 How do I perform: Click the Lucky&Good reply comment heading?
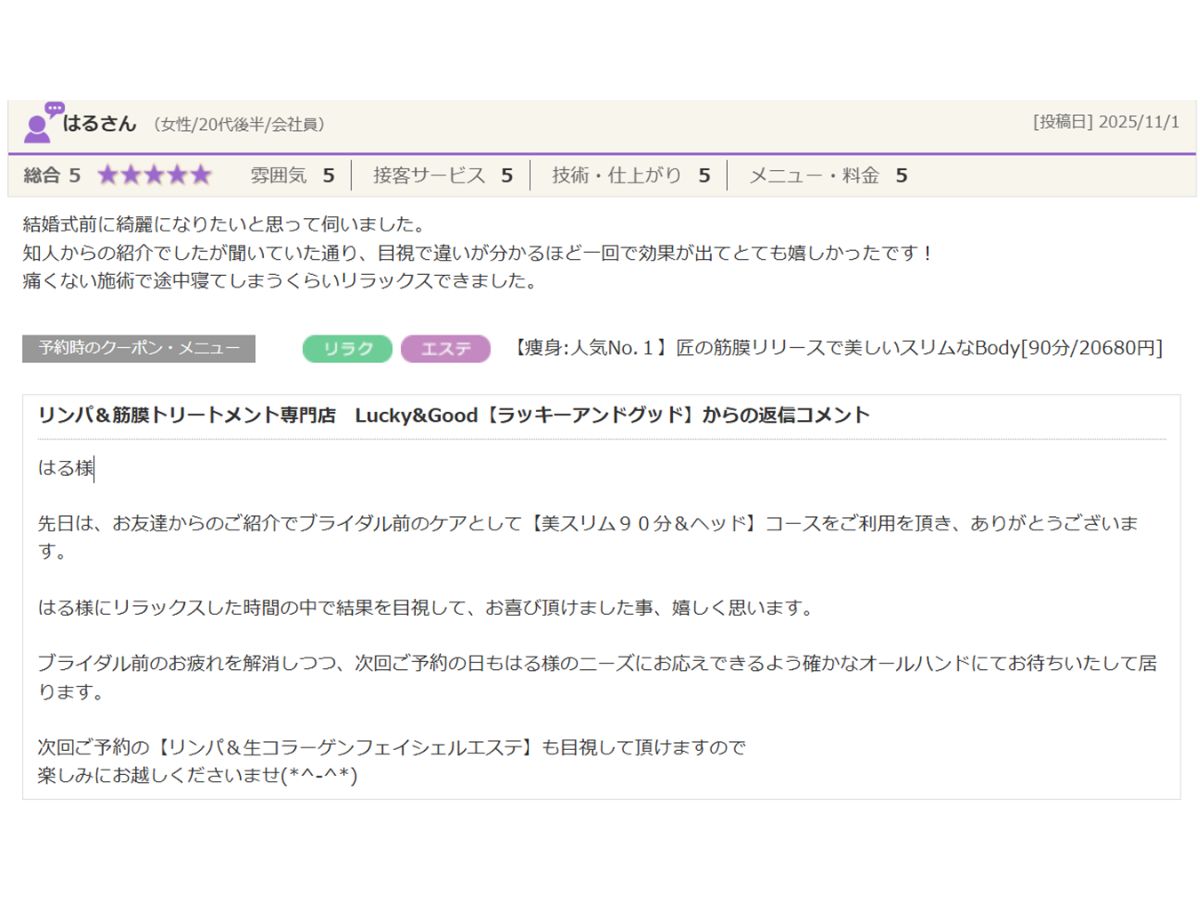[x=454, y=415]
